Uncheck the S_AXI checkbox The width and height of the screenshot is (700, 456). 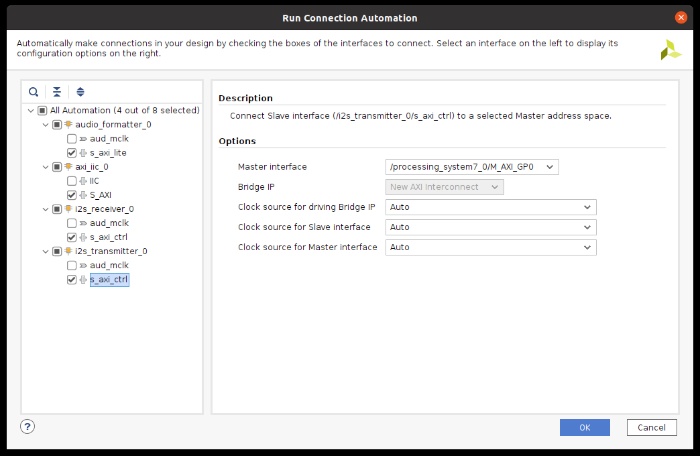point(71,195)
